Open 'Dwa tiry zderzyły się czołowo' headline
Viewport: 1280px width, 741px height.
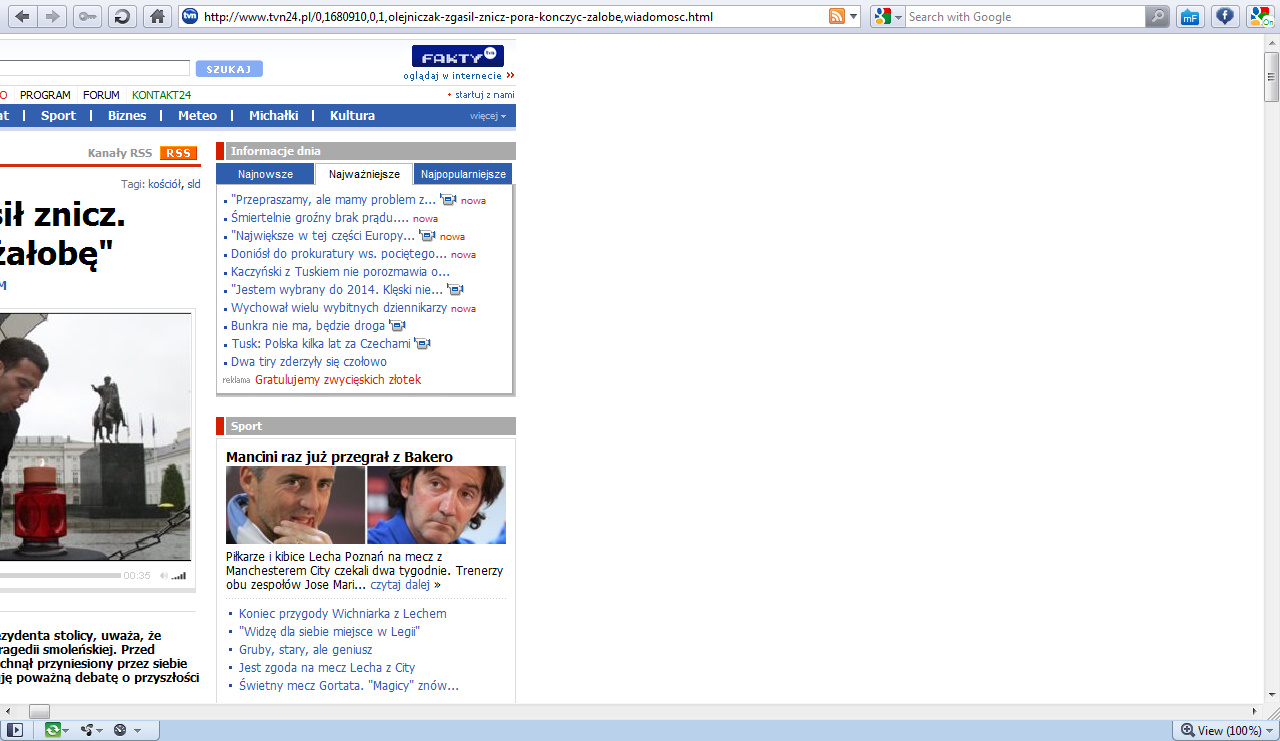click(x=308, y=362)
